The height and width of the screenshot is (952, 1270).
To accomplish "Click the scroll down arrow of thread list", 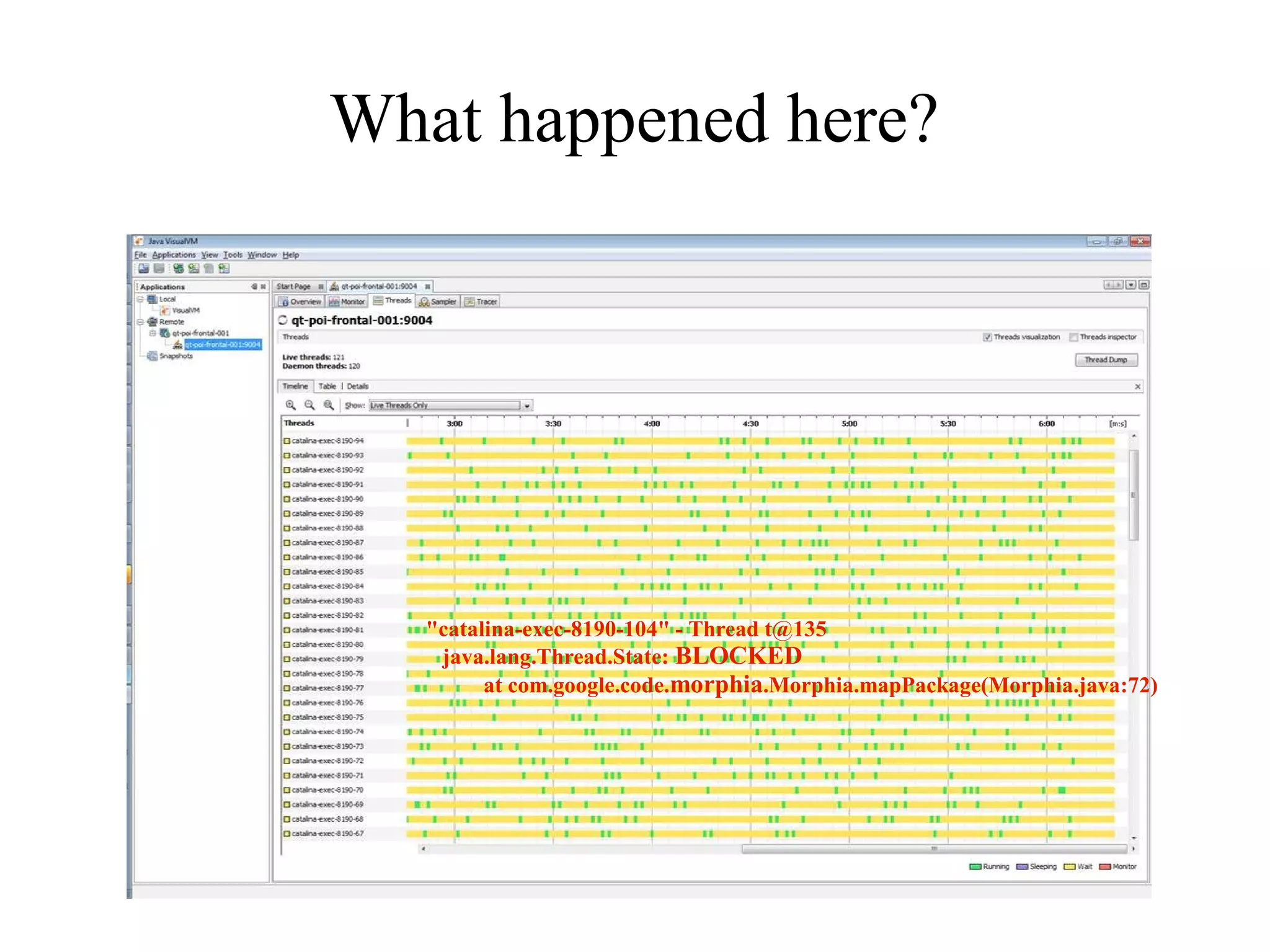I will pos(1134,838).
